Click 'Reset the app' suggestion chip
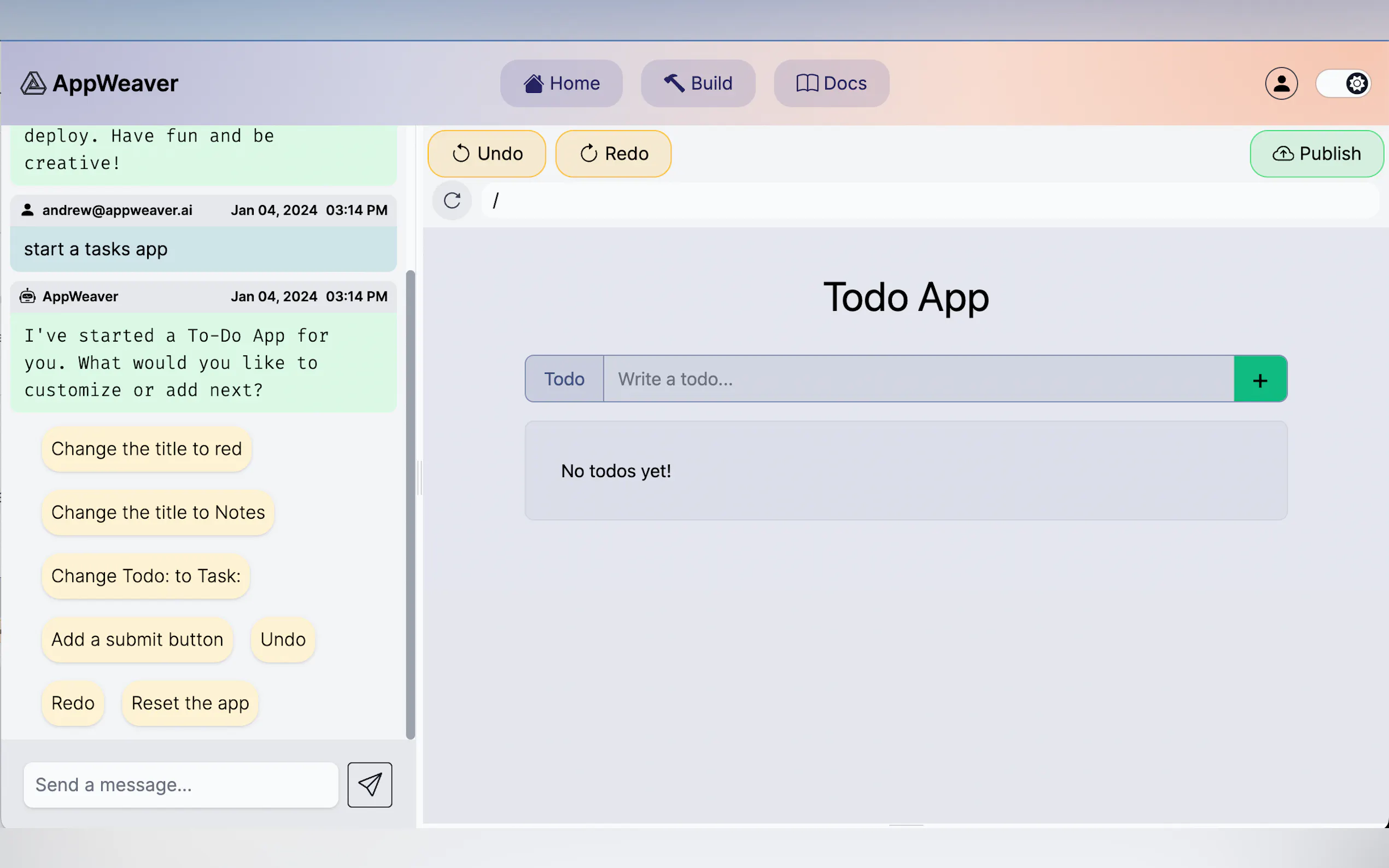Screen dimensions: 1389x868 pyautogui.click(x=190, y=703)
